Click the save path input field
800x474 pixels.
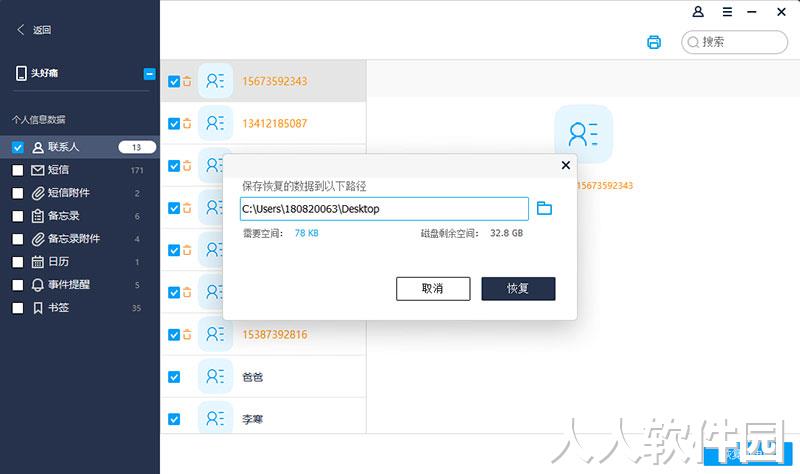tap(384, 209)
